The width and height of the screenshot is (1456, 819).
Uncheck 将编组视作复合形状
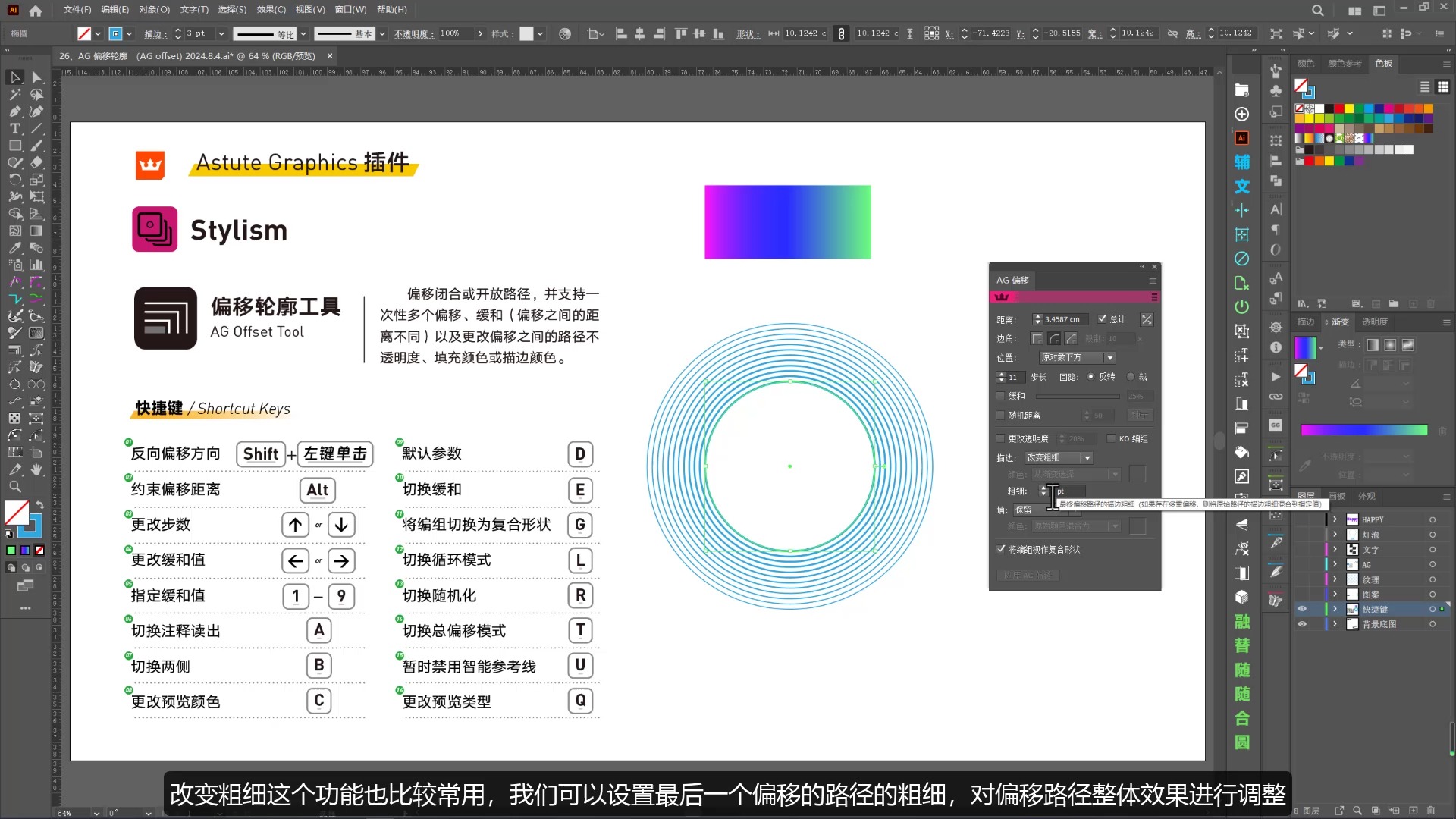999,548
